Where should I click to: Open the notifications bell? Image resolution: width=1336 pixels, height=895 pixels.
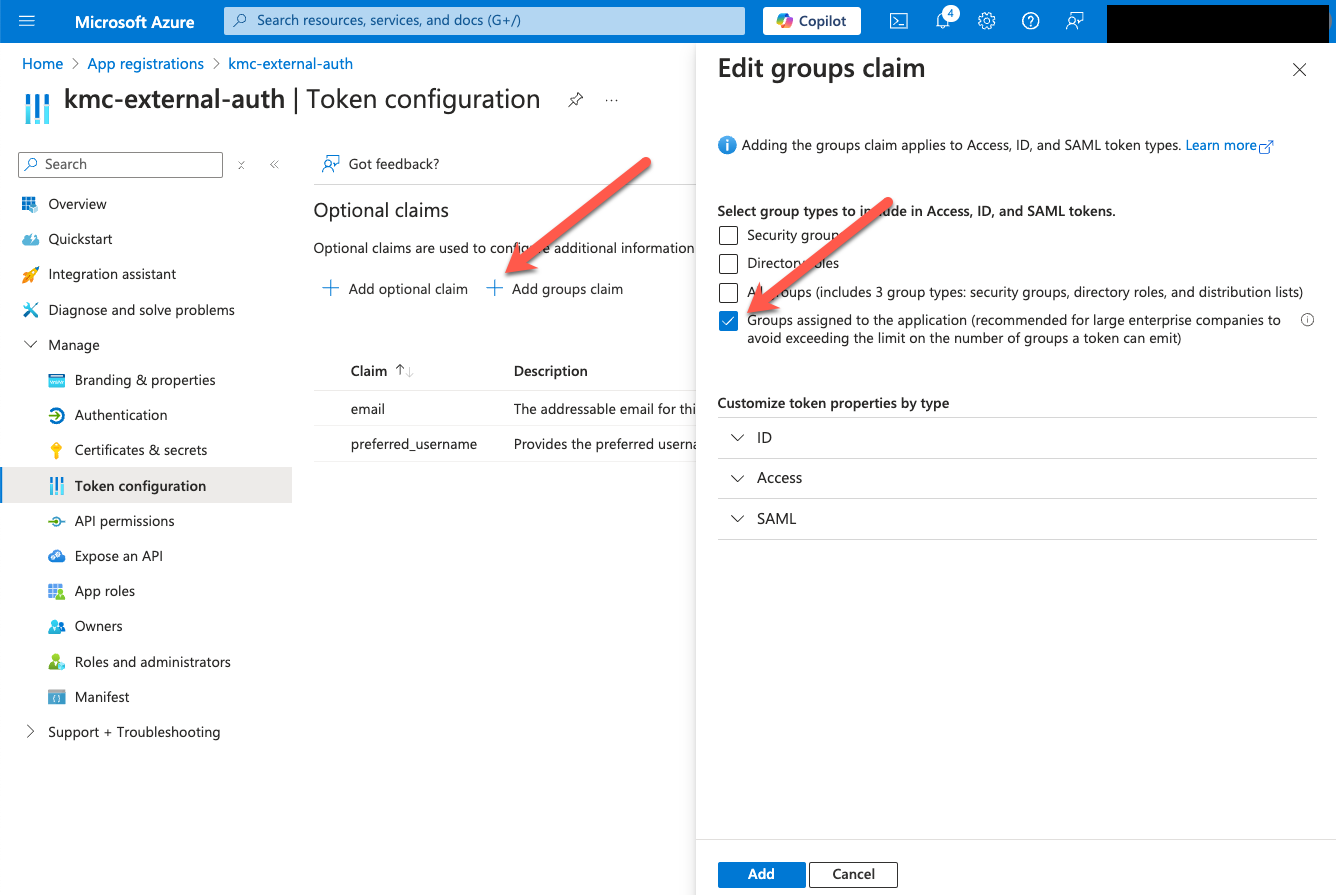(942, 21)
